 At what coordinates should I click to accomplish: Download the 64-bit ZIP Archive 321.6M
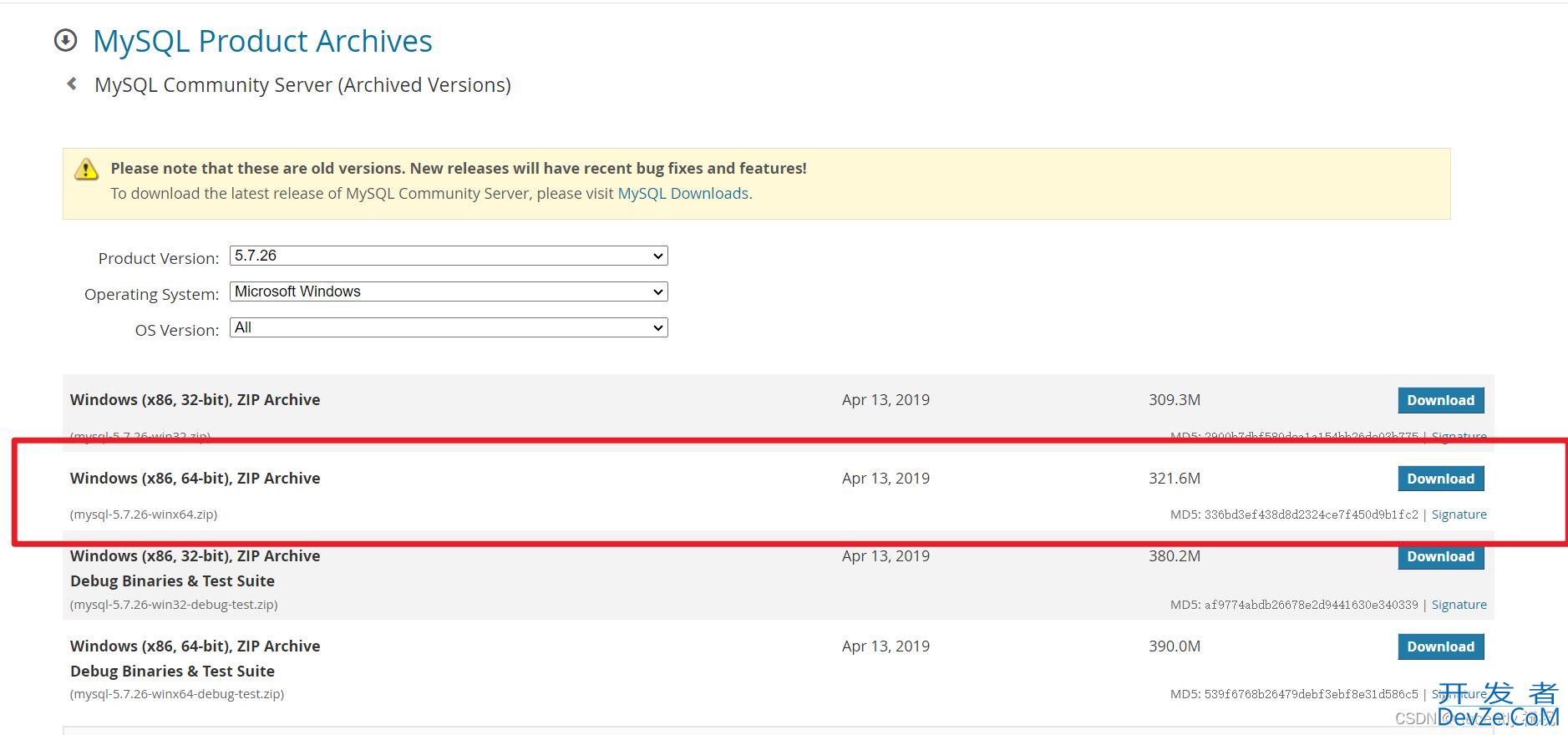click(1440, 479)
